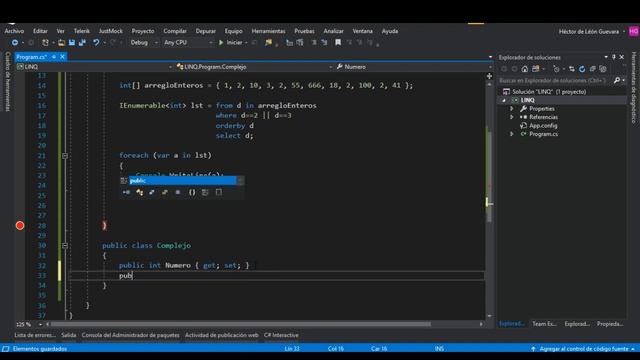
Task: Toggle the struct filter icon in IntelliSense popup
Action: pyautogui.click(x=152, y=192)
